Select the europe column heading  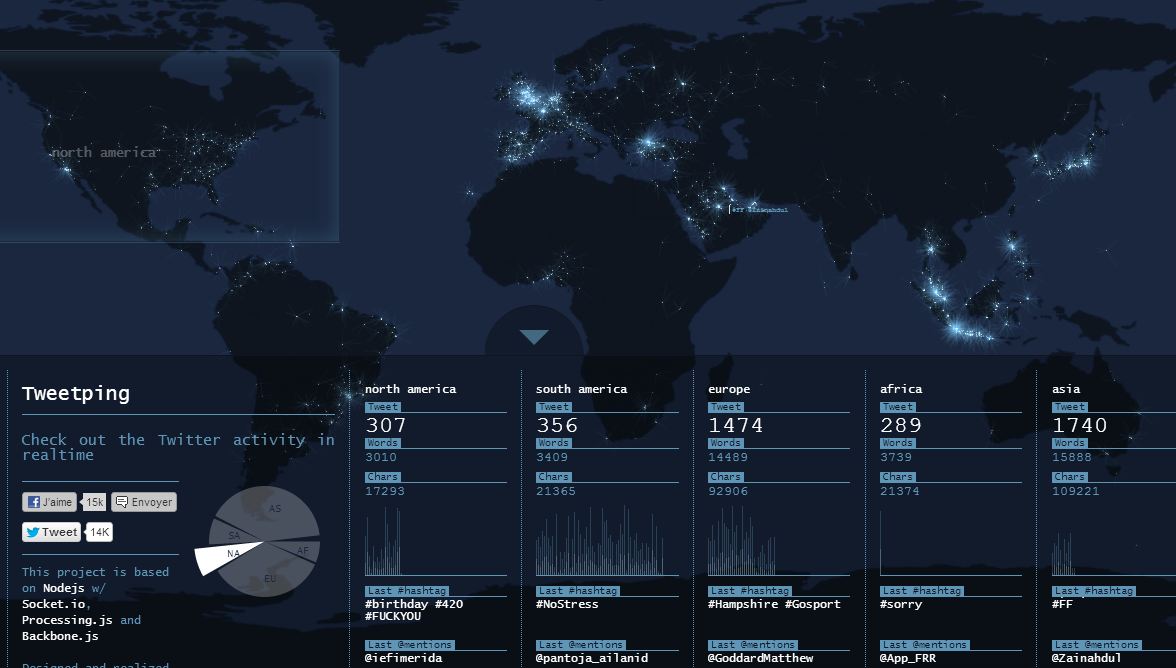[x=728, y=389]
